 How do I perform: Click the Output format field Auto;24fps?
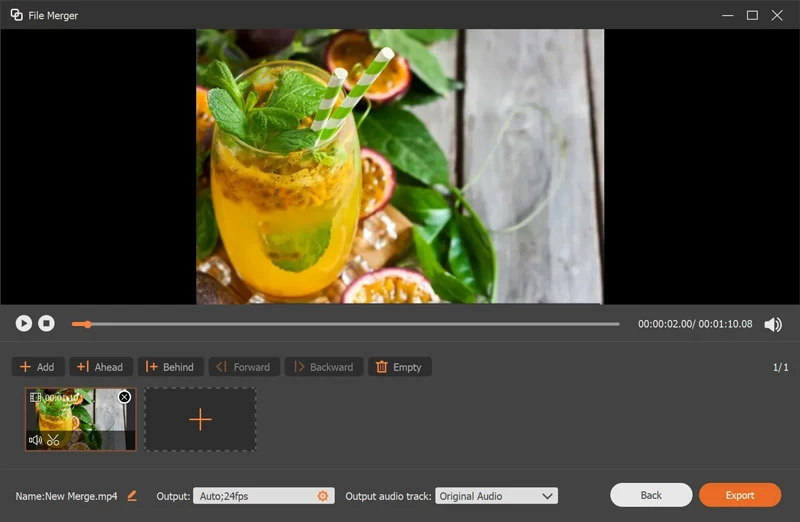[x=264, y=496]
